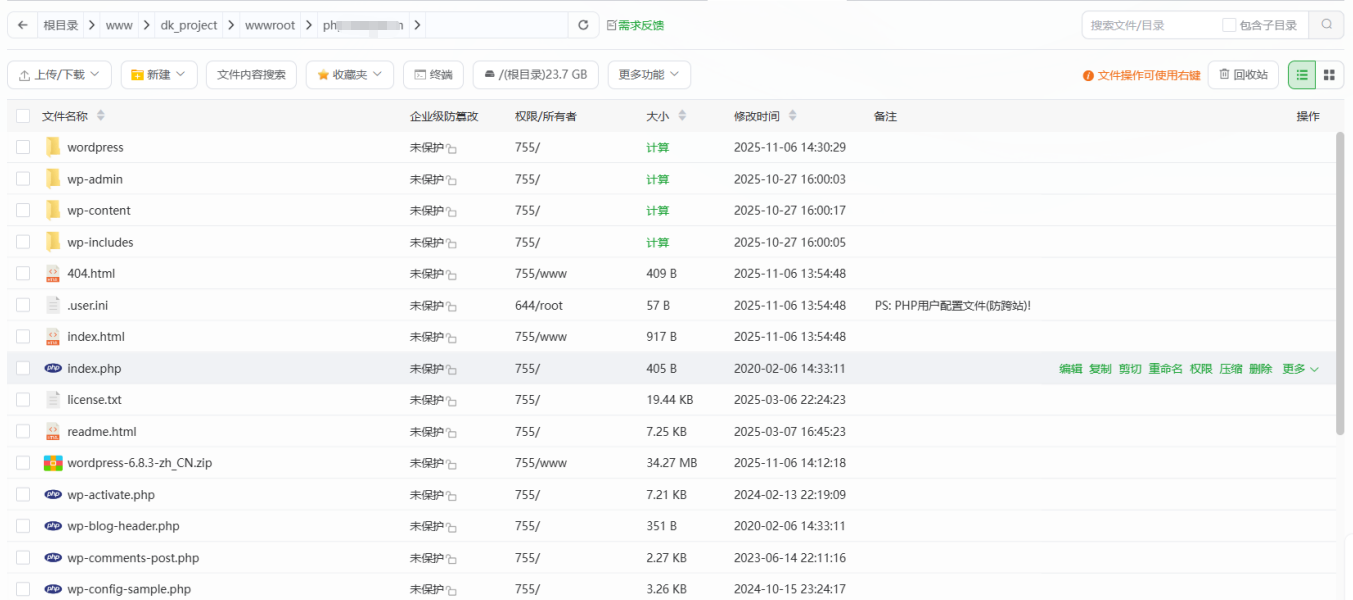This screenshot has width=1353, height=600.
Task: Open 更多 menu on index.php row
Action: tap(1295, 368)
